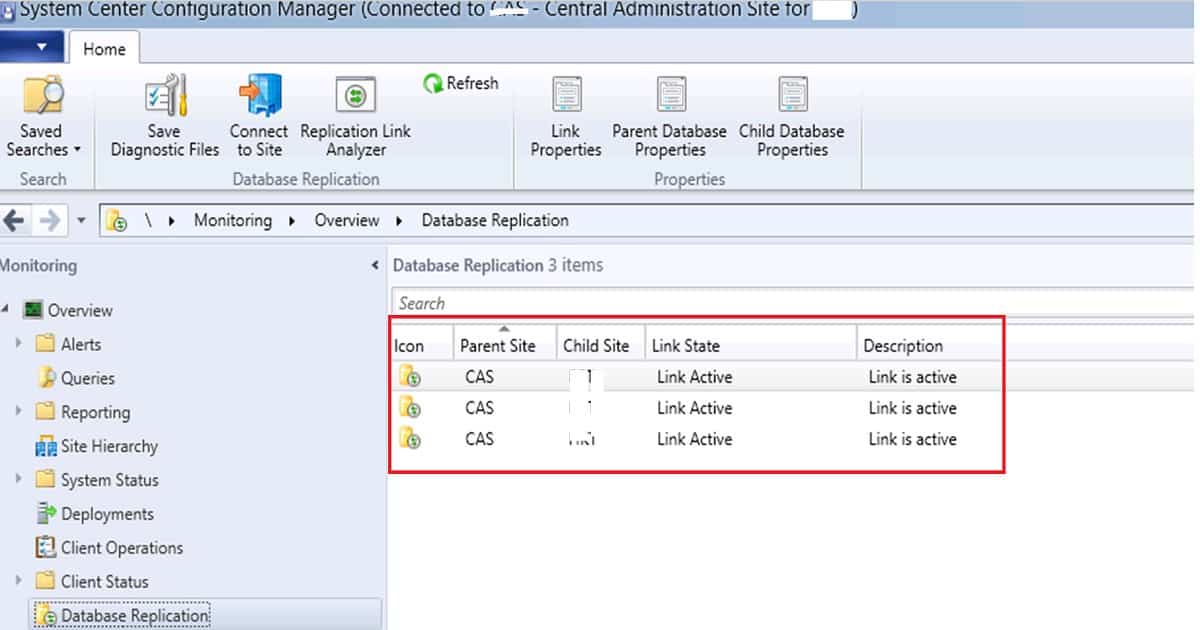This screenshot has width=1200, height=630.
Task: Collapse the Overview tree node
Action: tap(6, 310)
